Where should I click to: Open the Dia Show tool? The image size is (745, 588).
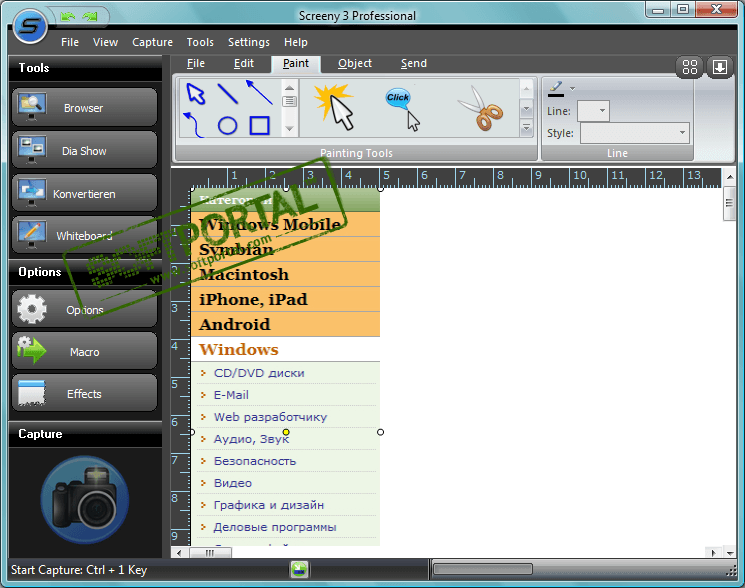(85, 151)
